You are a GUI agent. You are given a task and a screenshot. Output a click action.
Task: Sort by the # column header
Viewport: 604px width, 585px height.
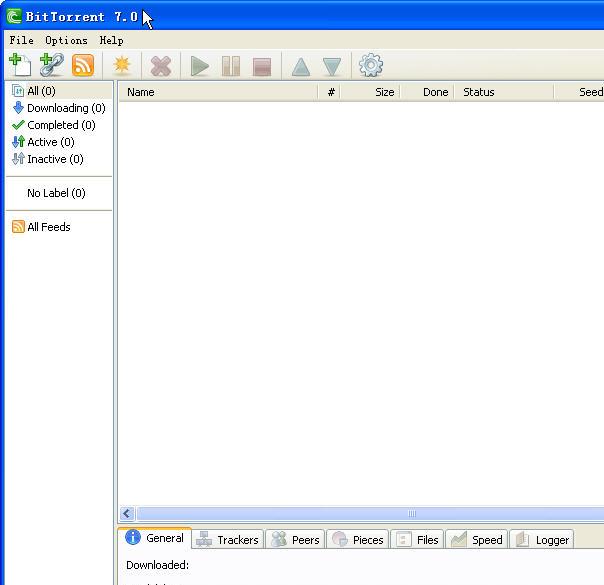coord(329,92)
